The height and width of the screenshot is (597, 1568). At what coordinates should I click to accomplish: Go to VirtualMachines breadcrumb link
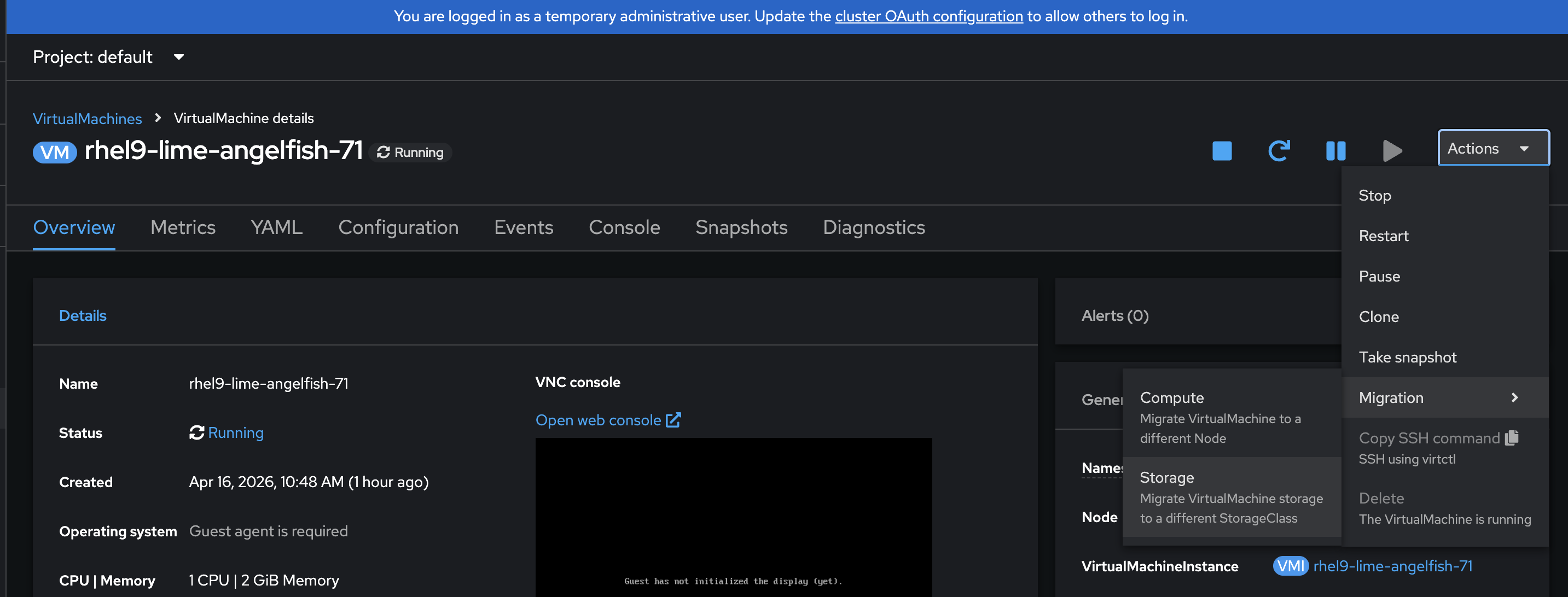click(87, 119)
